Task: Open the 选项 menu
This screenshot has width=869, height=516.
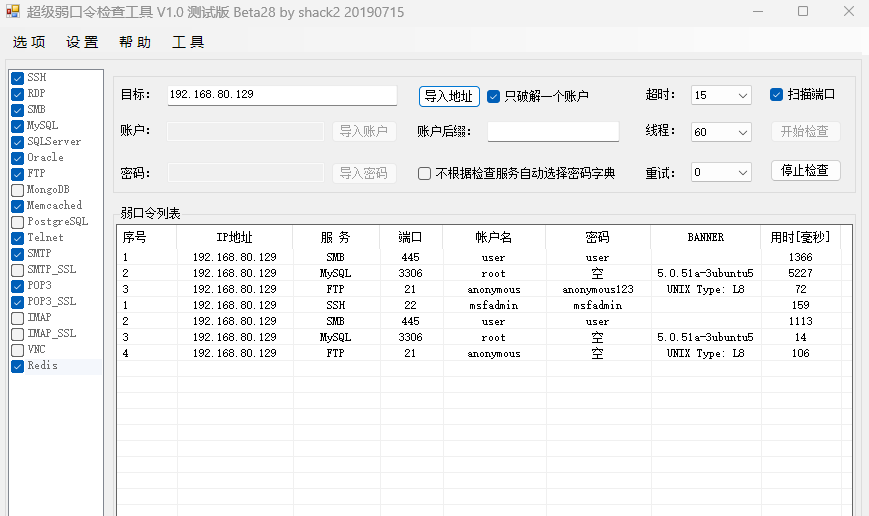Action: pyautogui.click(x=29, y=42)
